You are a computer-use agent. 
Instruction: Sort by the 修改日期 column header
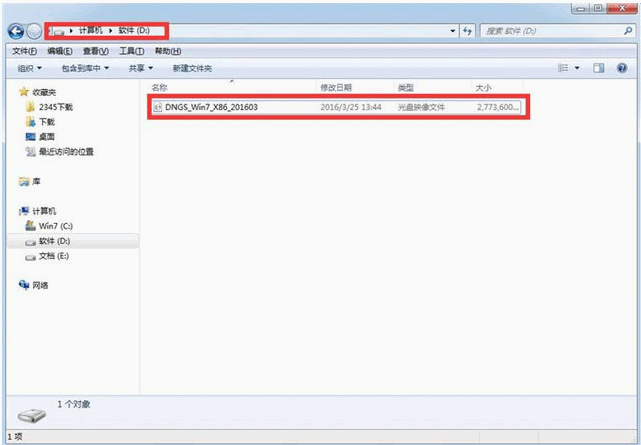point(336,87)
